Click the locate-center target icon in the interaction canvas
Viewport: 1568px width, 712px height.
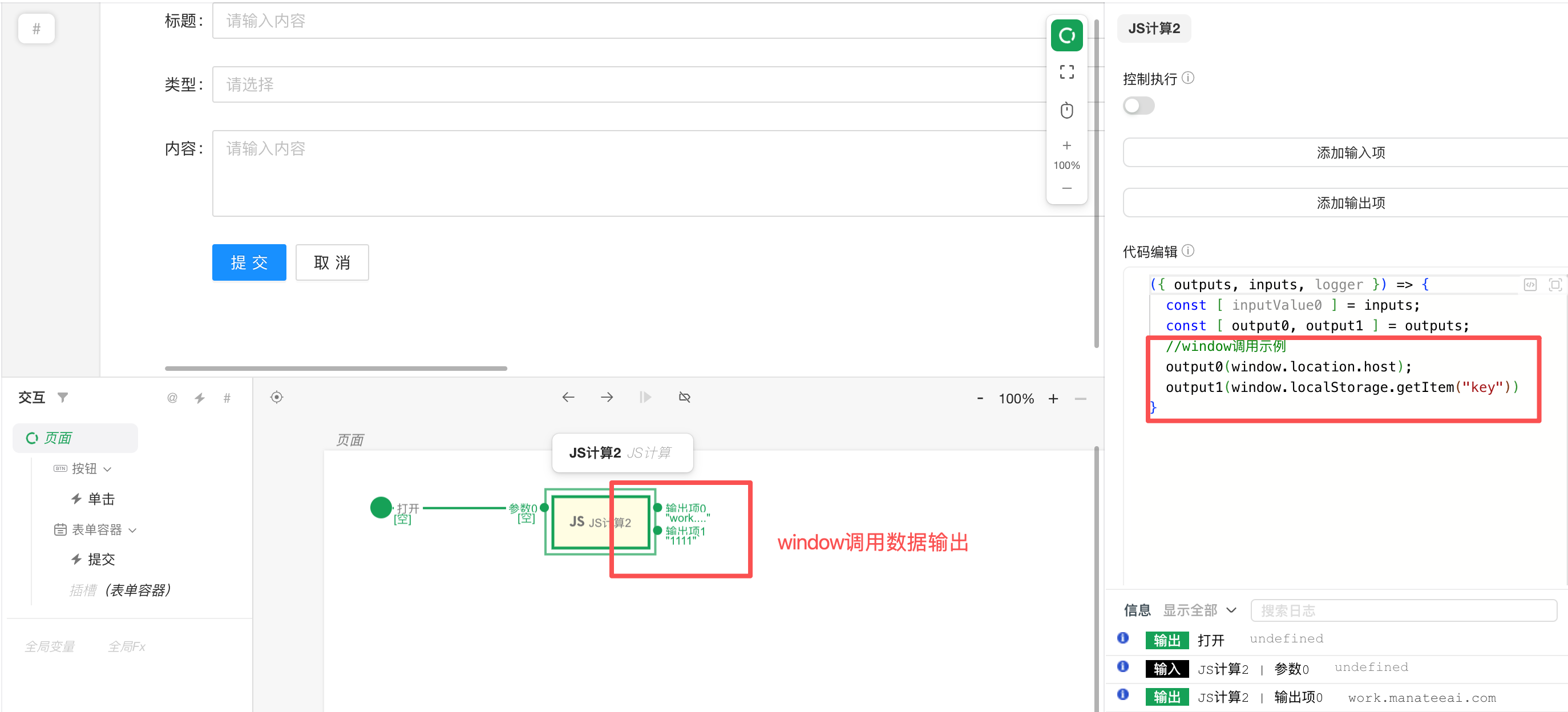tap(277, 398)
